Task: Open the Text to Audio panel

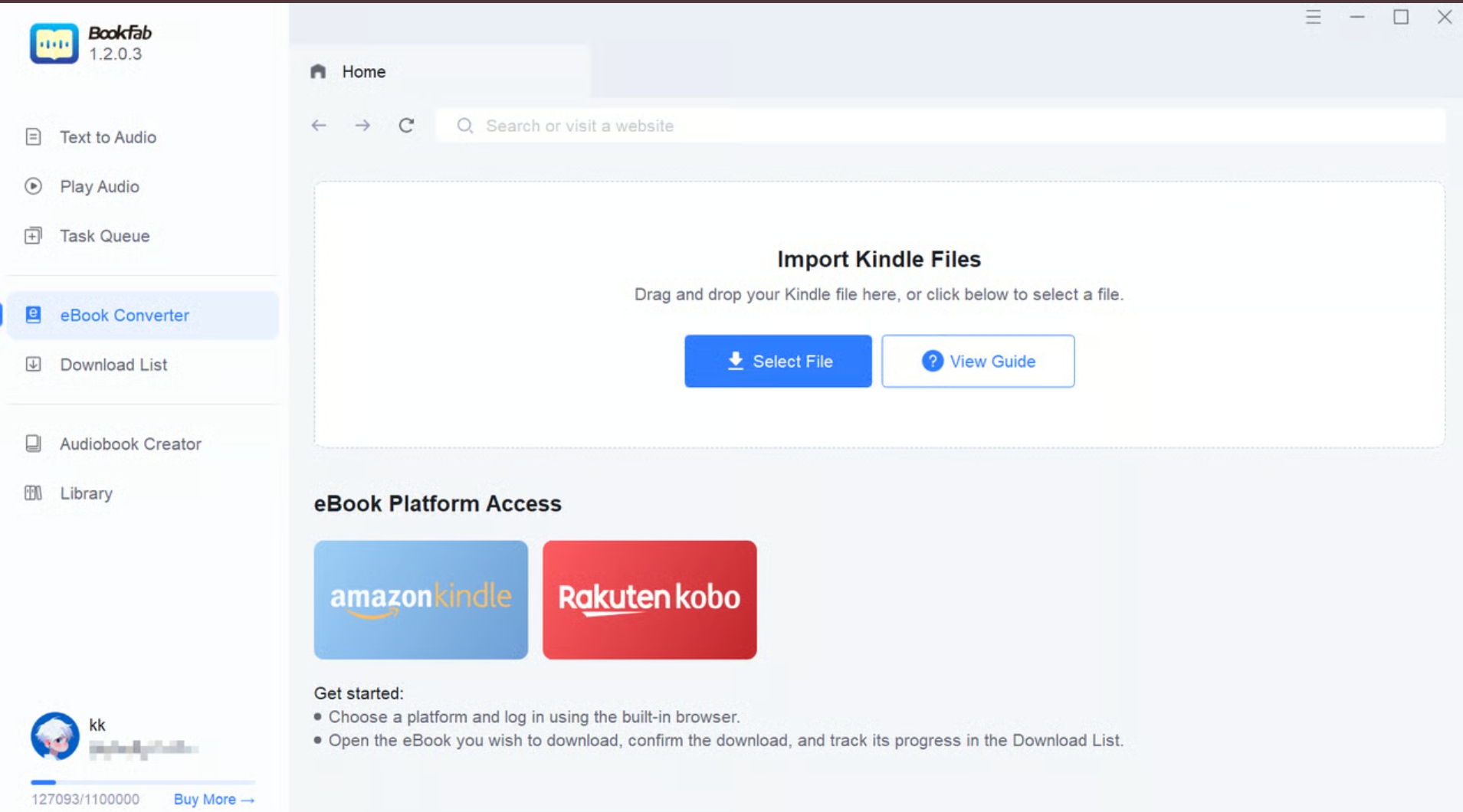Action: 107,137
